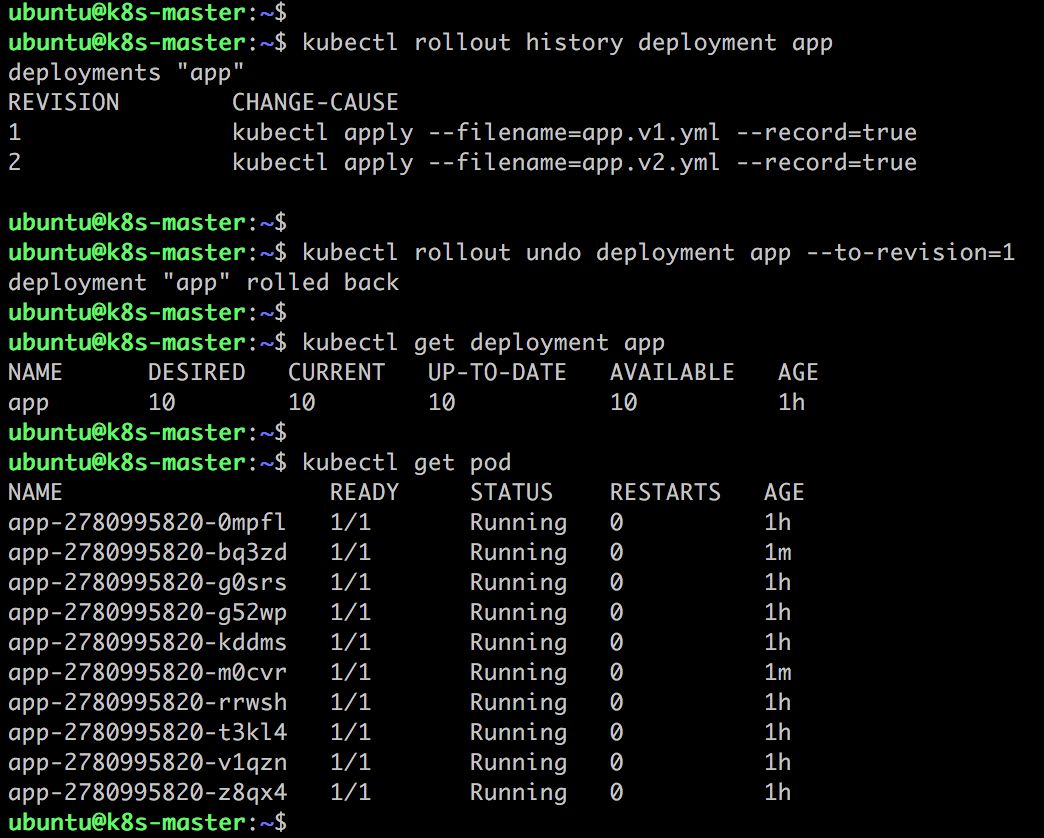Select the app-2780995820-z8qx4 pod name
This screenshot has height=838, width=1044.
click(x=147, y=792)
